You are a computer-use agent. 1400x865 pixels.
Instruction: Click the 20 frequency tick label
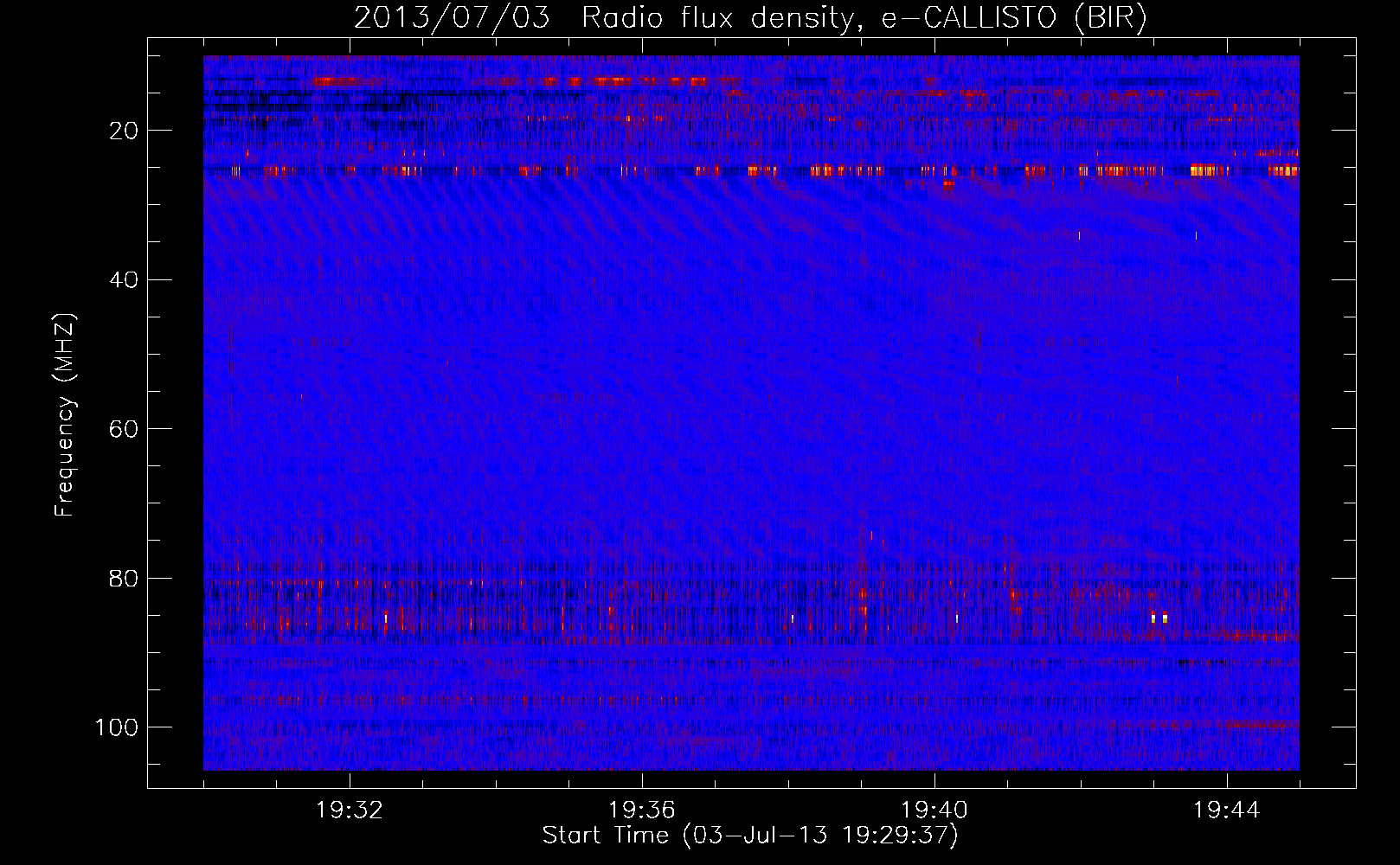125,131
